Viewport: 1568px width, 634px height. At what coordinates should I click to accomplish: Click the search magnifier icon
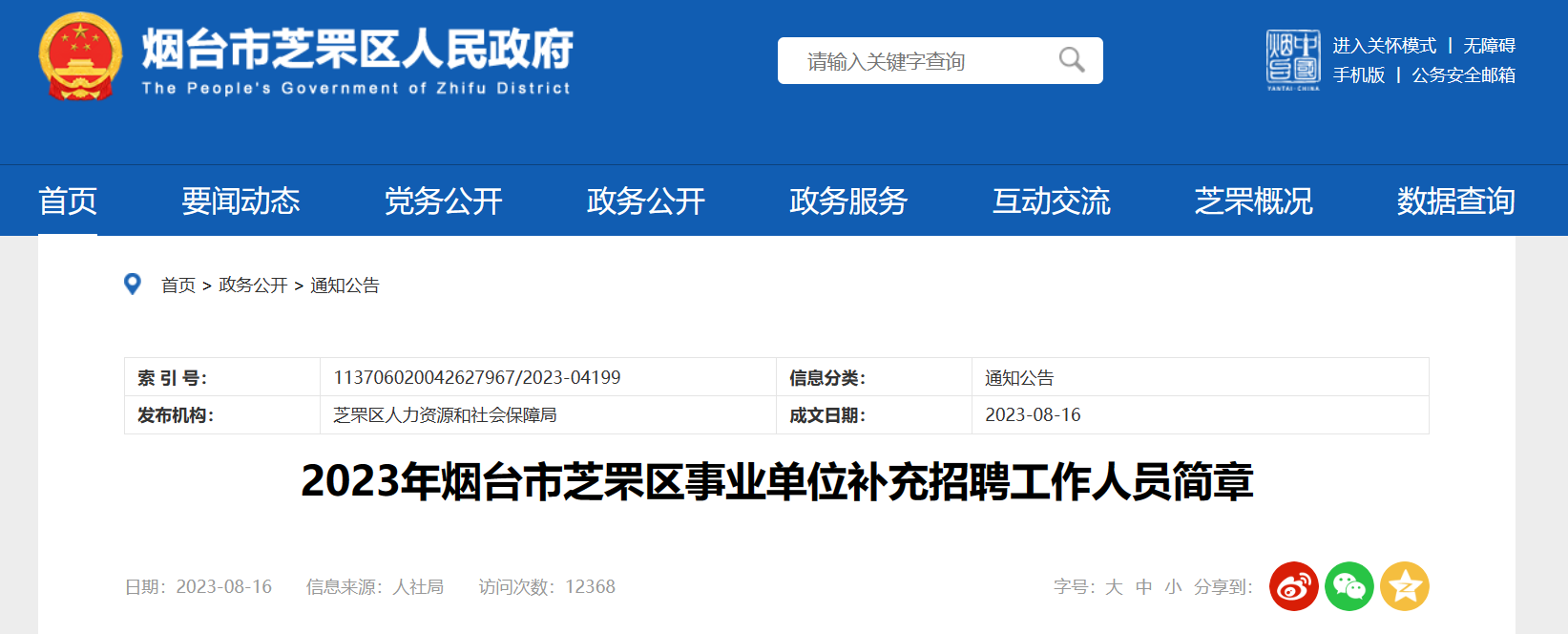click(1072, 60)
